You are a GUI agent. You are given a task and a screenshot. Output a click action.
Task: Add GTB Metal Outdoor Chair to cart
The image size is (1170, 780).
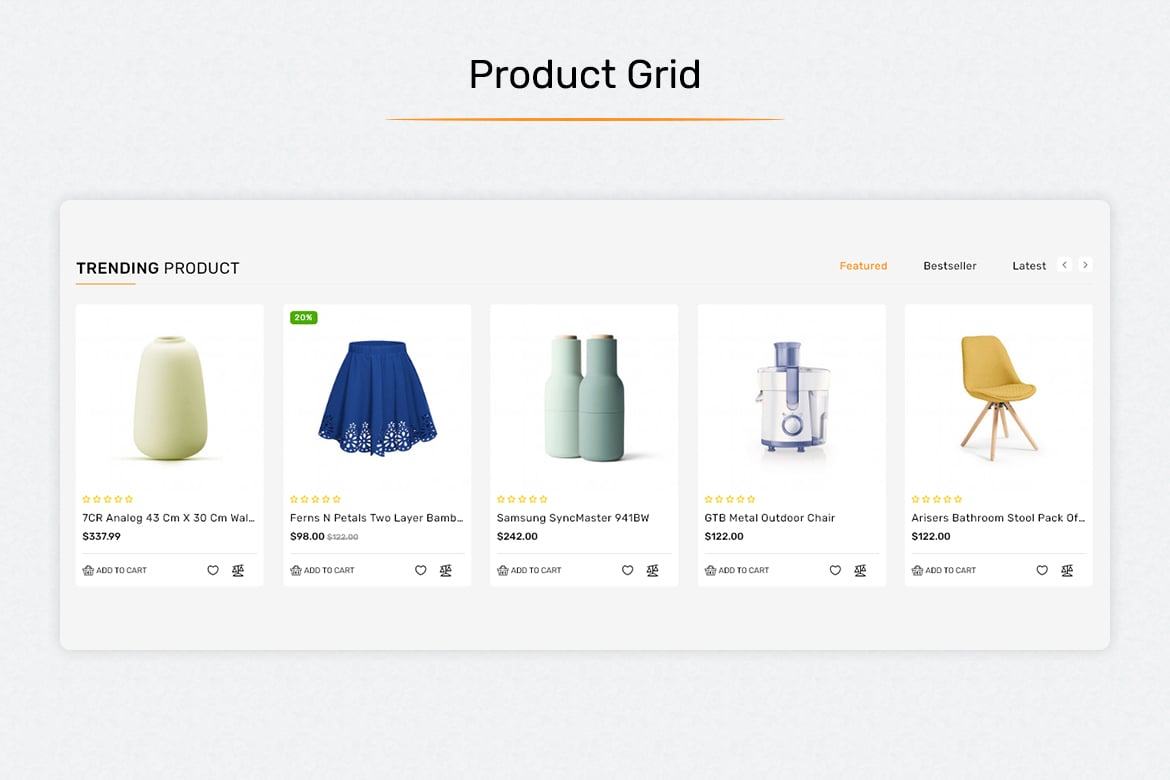coord(737,570)
